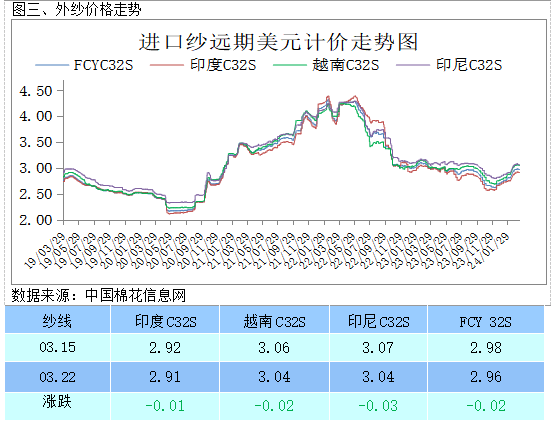Image resolution: width=557 pixels, height=425 pixels.
Task: Click the heading 图三、外纱价格走势
Action: pos(77,9)
